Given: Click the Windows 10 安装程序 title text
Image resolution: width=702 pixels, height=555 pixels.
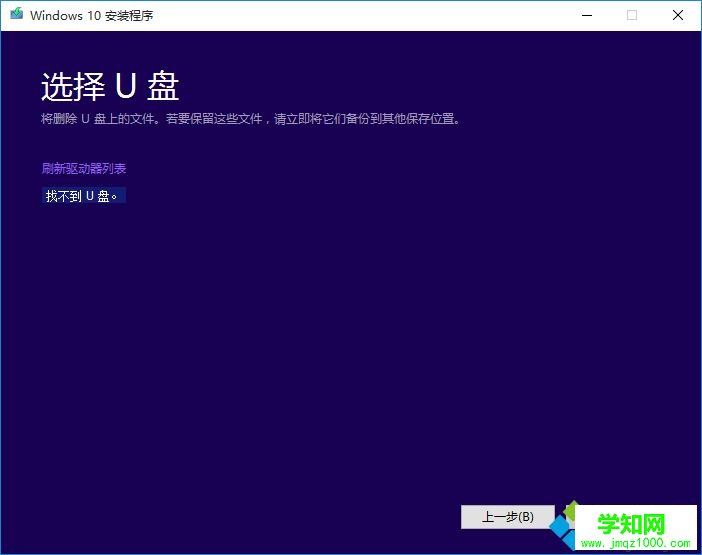Looking at the screenshot, I should tap(92, 15).
